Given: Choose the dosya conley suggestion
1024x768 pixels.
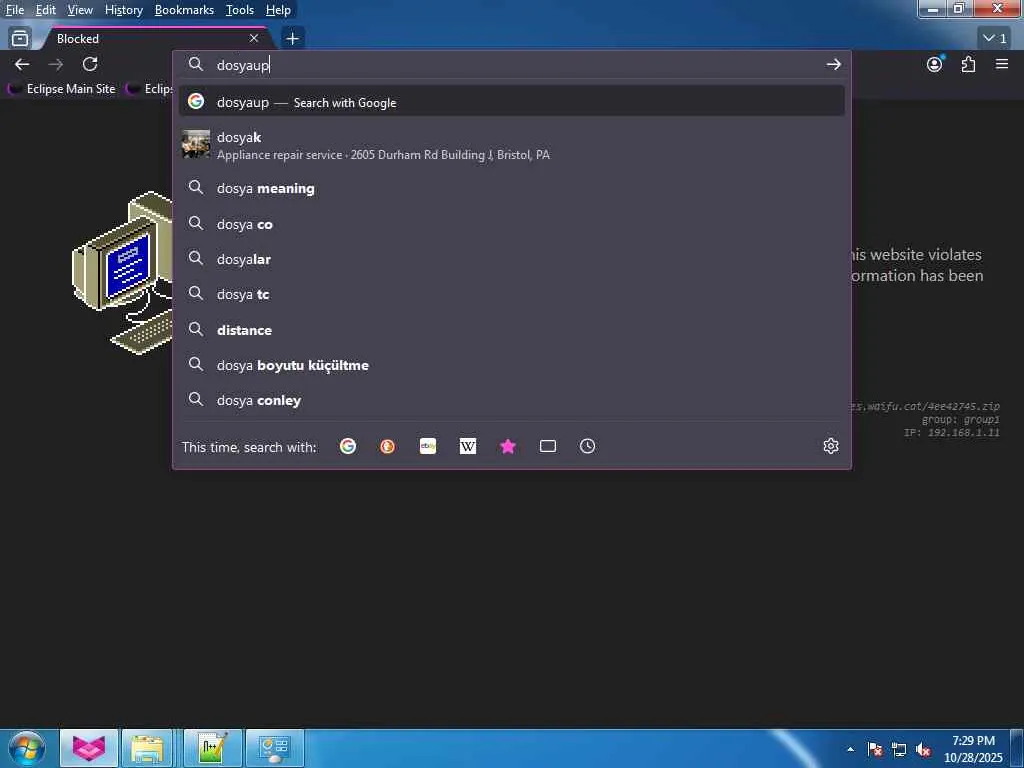Looking at the screenshot, I should click(512, 400).
